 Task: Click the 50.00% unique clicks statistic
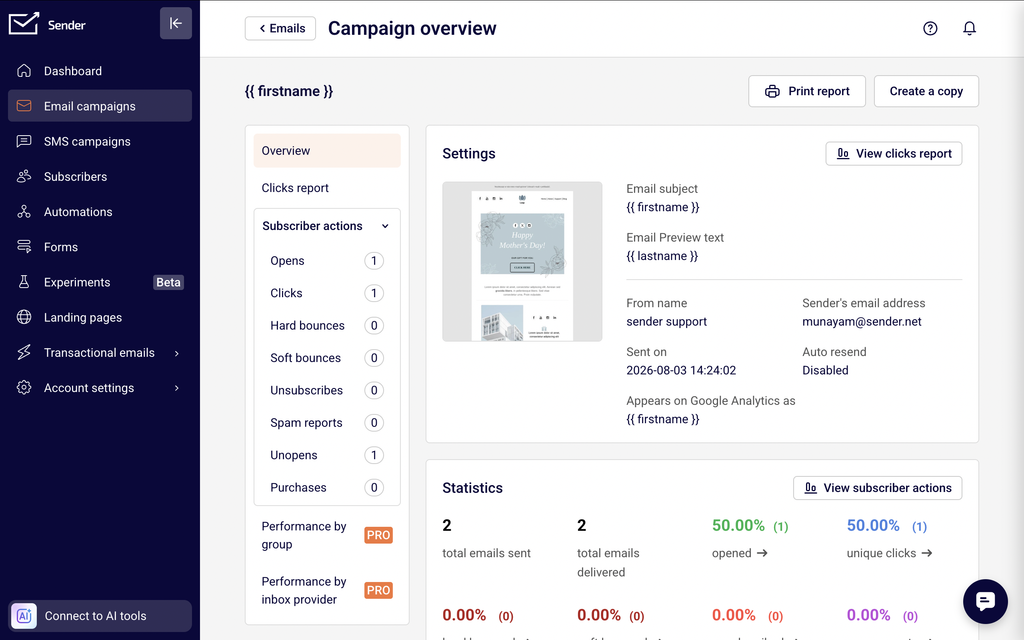click(873, 526)
